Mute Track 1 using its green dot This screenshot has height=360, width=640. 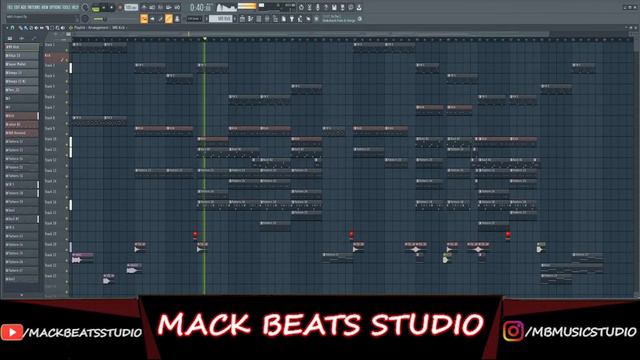[67, 50]
